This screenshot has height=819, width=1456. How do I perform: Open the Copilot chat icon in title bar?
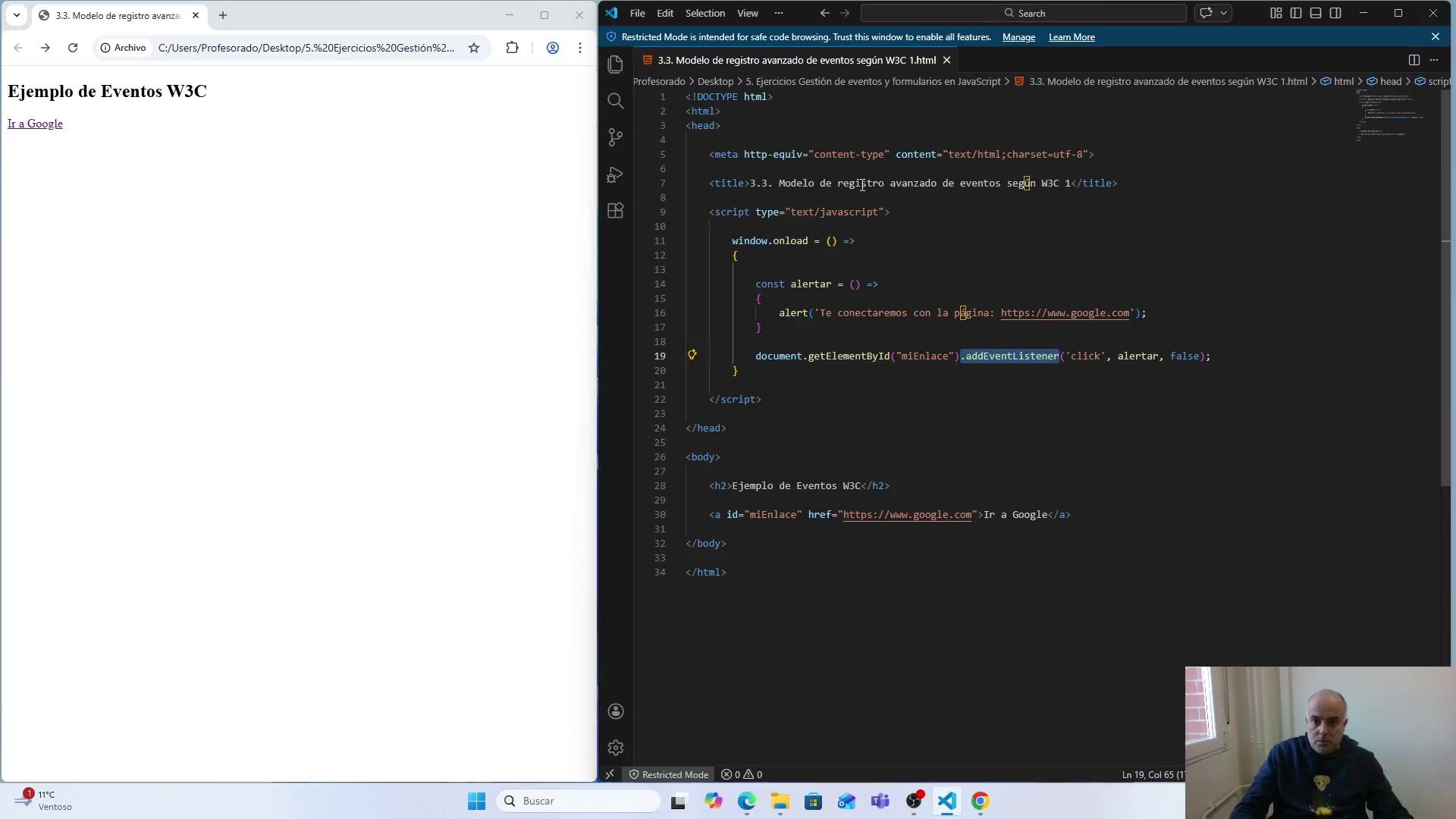pyautogui.click(x=1206, y=13)
